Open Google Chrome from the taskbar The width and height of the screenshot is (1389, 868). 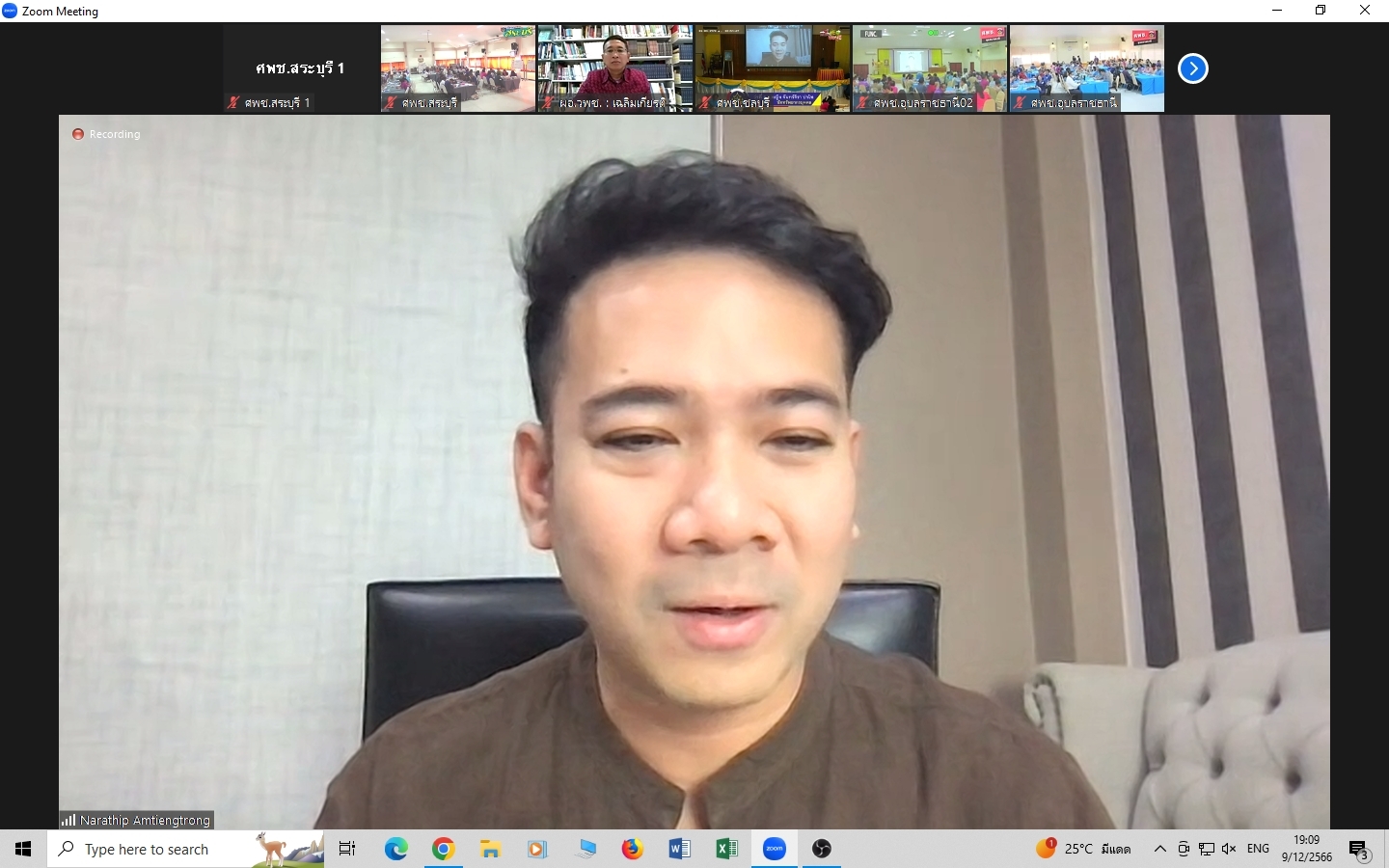[444, 849]
